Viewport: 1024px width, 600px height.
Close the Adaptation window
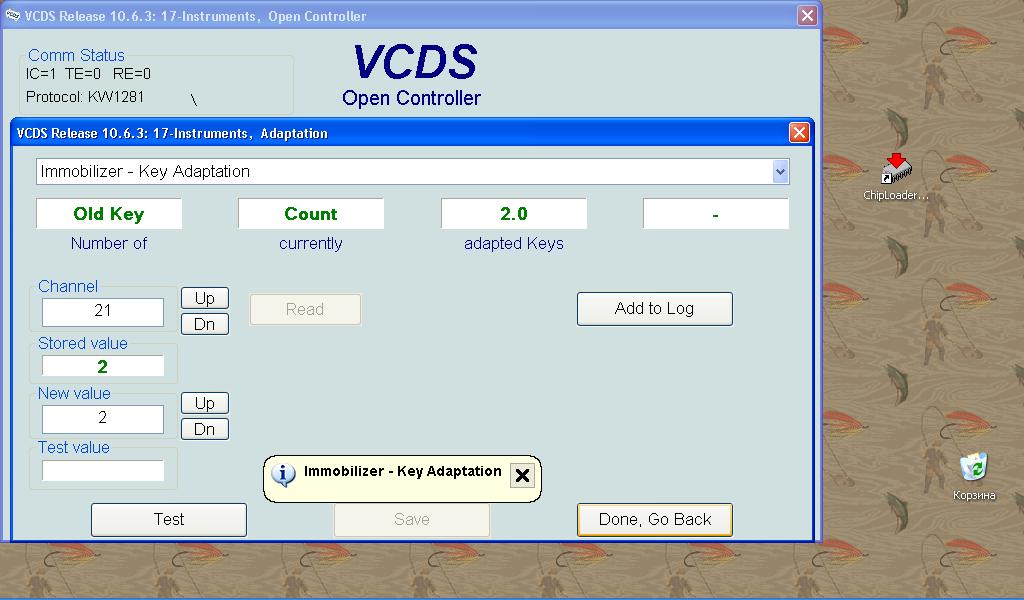click(799, 133)
